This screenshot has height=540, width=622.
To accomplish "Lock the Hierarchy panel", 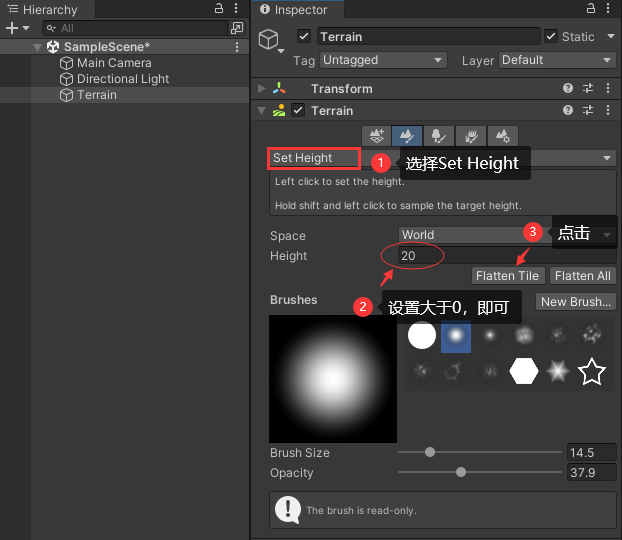I will click(219, 8).
